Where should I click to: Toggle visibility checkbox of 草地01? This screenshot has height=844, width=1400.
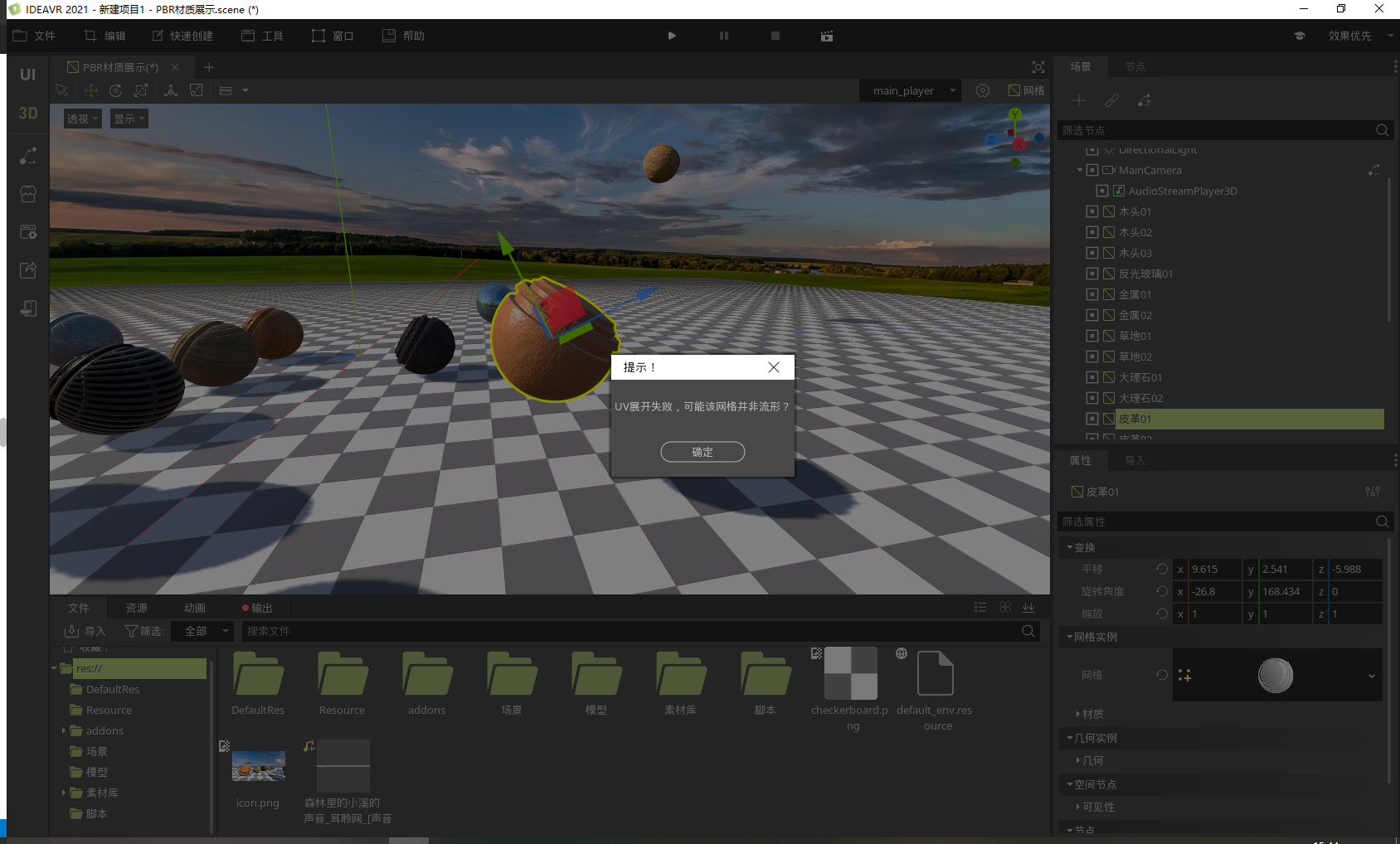[x=1092, y=336]
